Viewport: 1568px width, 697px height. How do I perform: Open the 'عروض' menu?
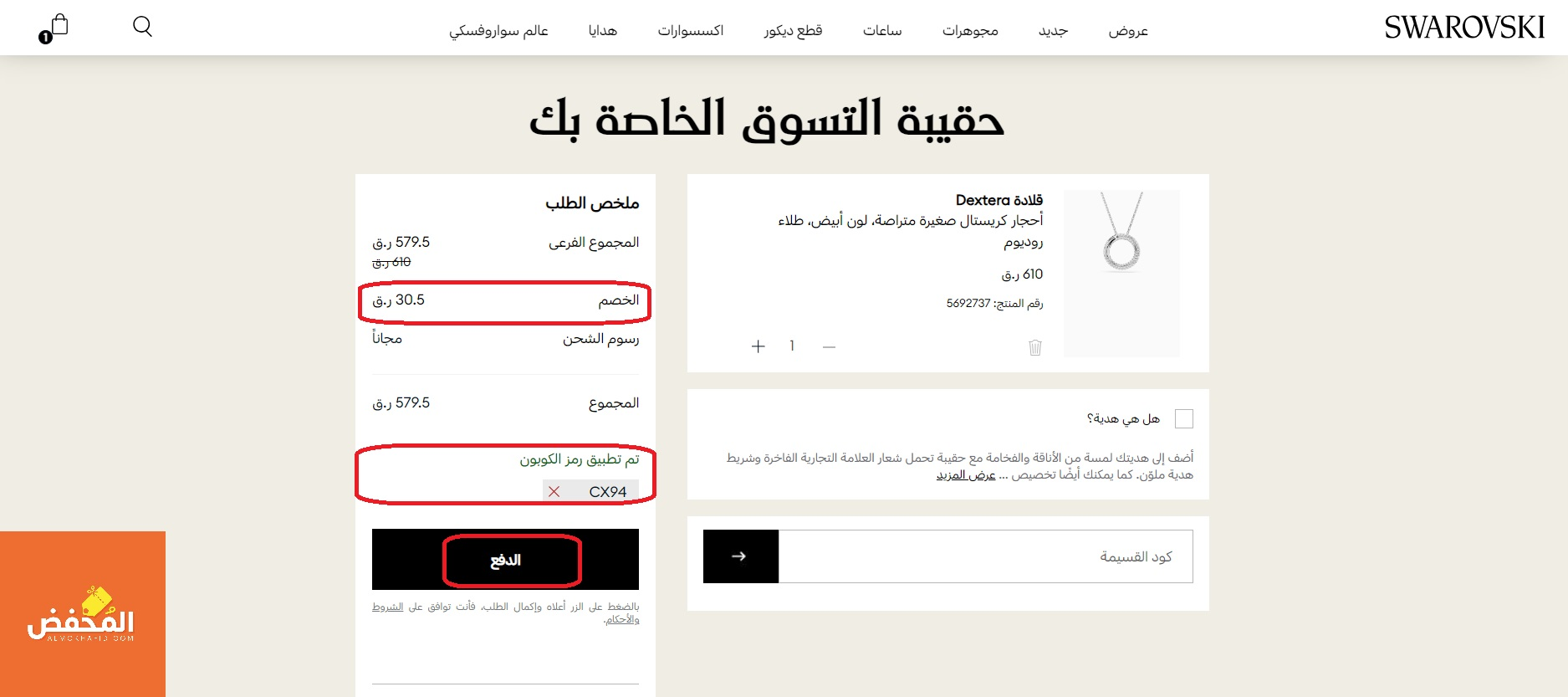pos(1127,31)
